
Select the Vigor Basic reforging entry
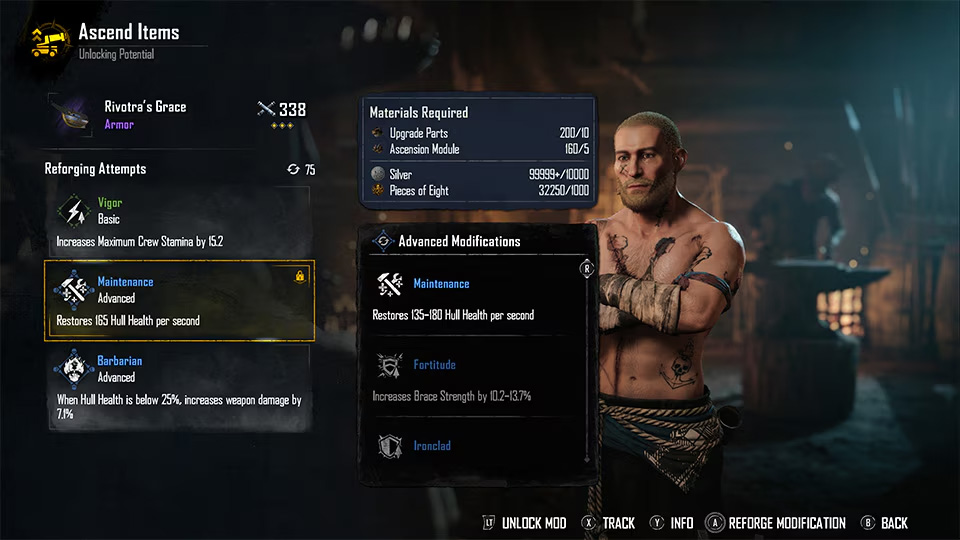[x=179, y=221]
